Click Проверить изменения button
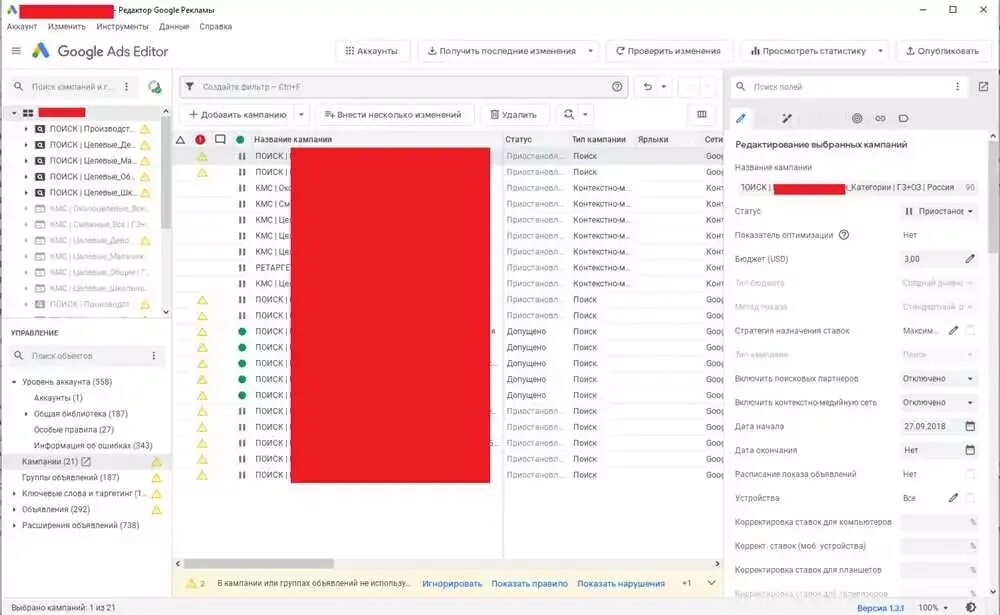 (668, 51)
